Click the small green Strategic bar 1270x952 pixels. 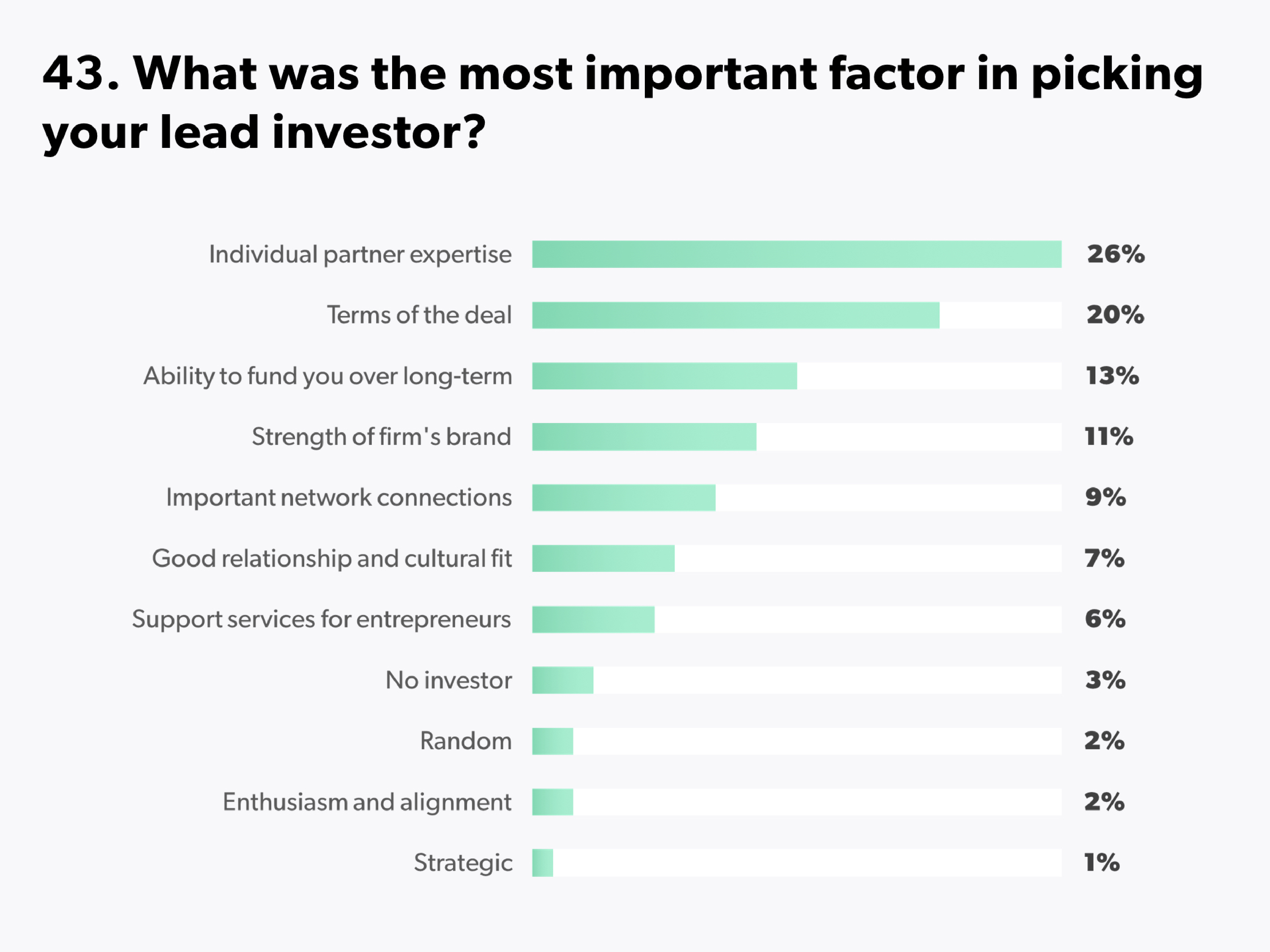[x=543, y=863]
